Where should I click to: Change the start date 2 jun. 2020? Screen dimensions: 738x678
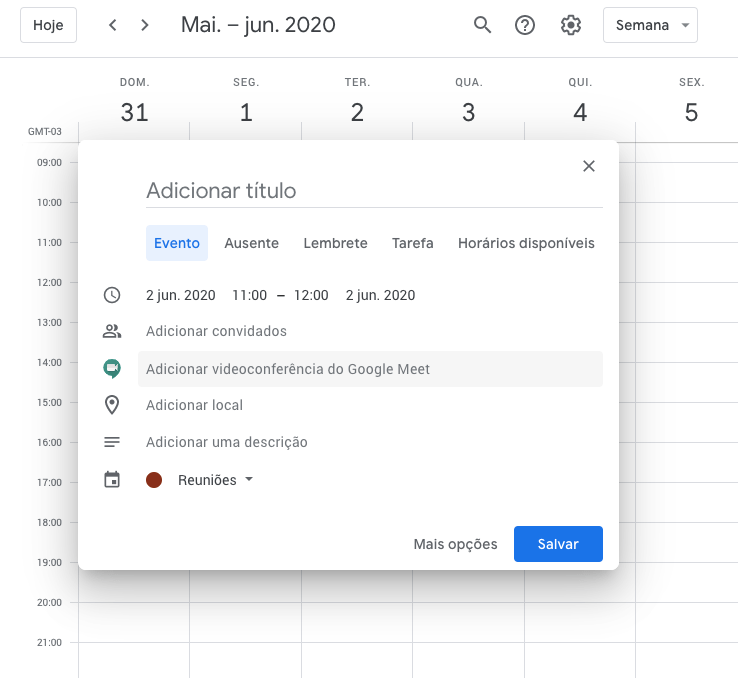(181, 295)
